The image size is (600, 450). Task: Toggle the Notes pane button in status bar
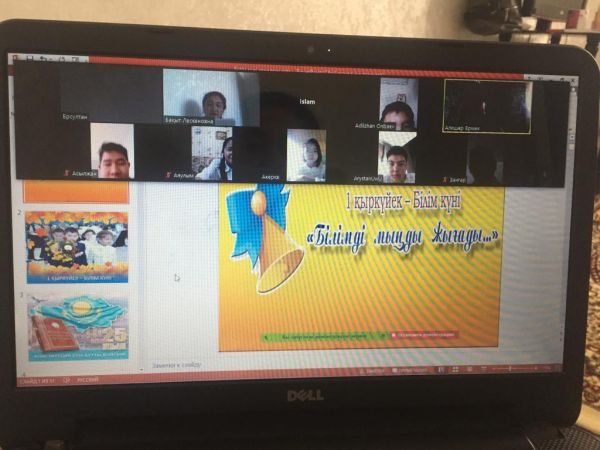point(372,370)
